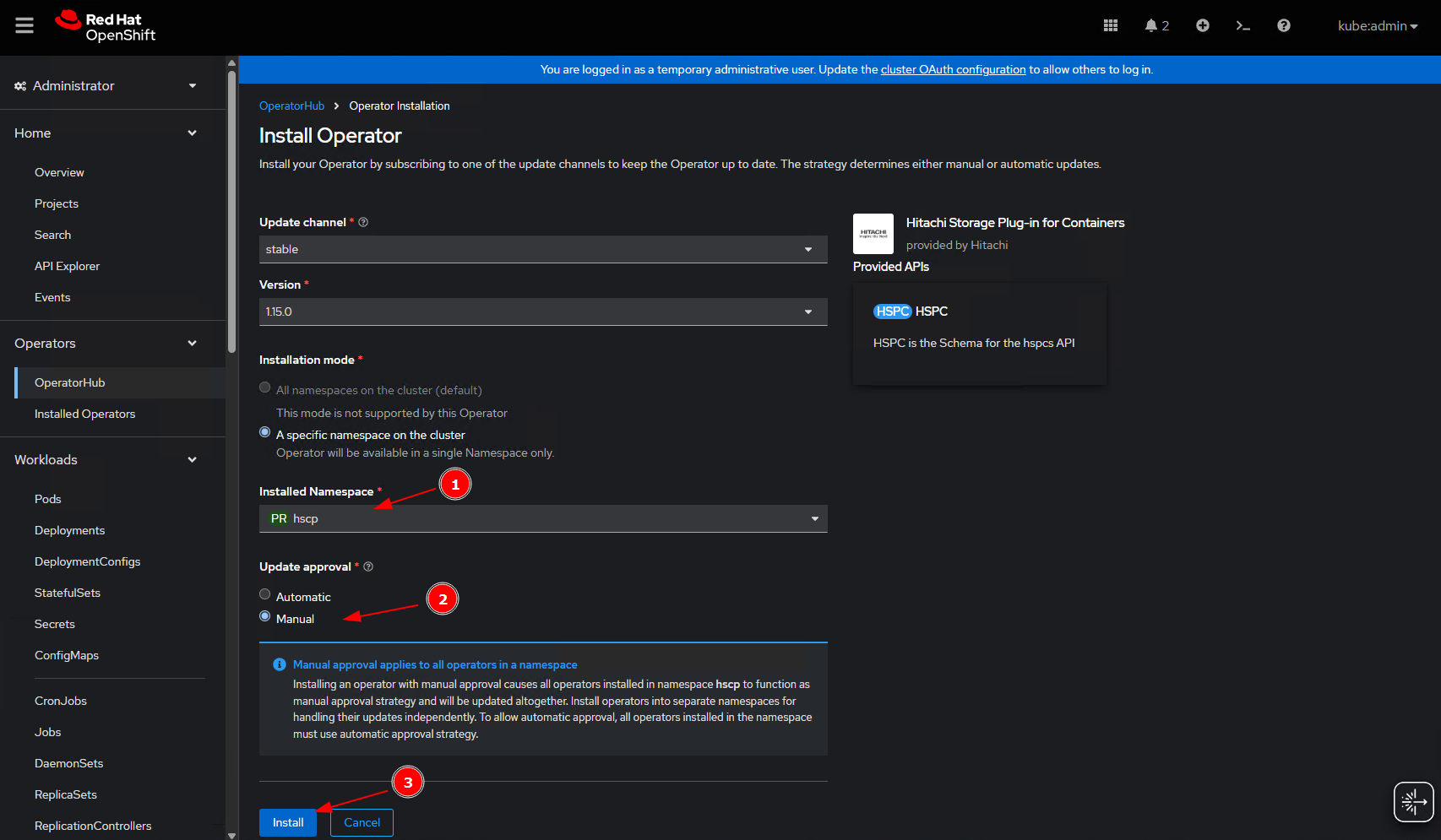Click 'provided by Hitachi' text
This screenshot has width=1441, height=840.
pos(957,245)
